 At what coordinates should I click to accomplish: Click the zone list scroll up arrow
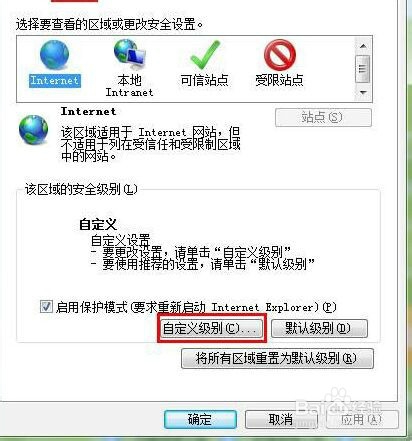click(x=363, y=46)
